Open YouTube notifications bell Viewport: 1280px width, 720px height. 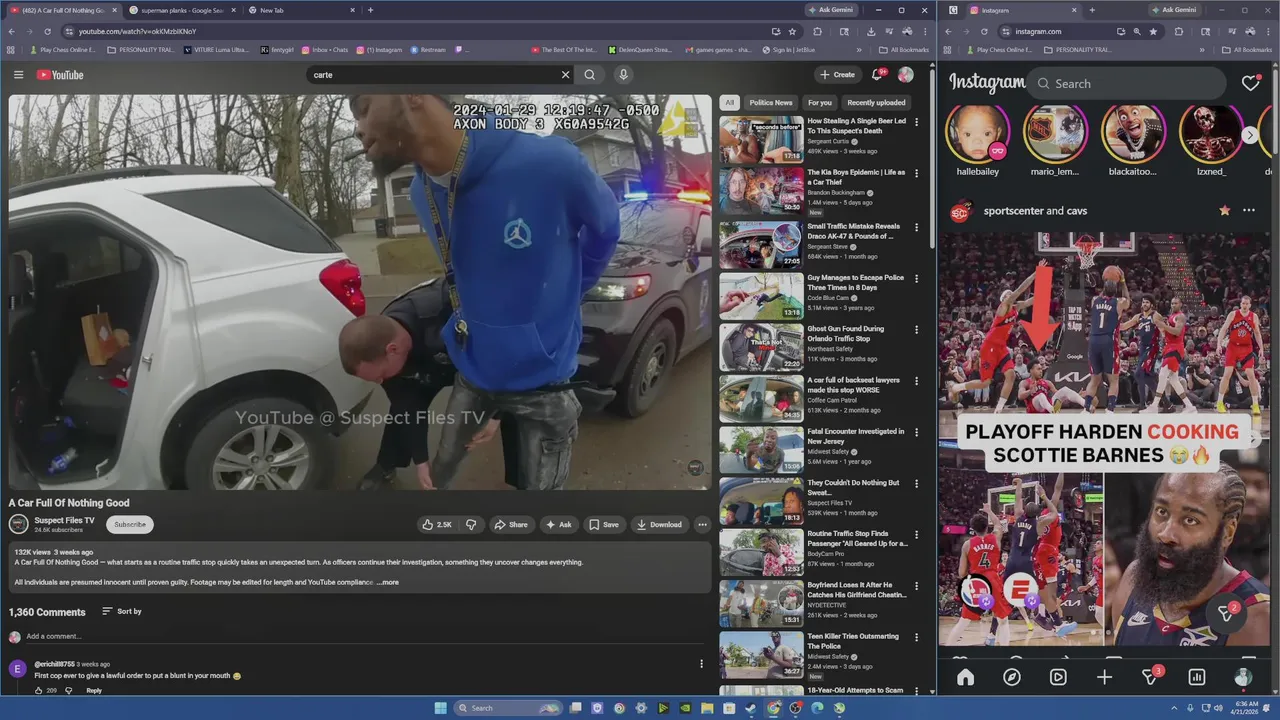[877, 75]
